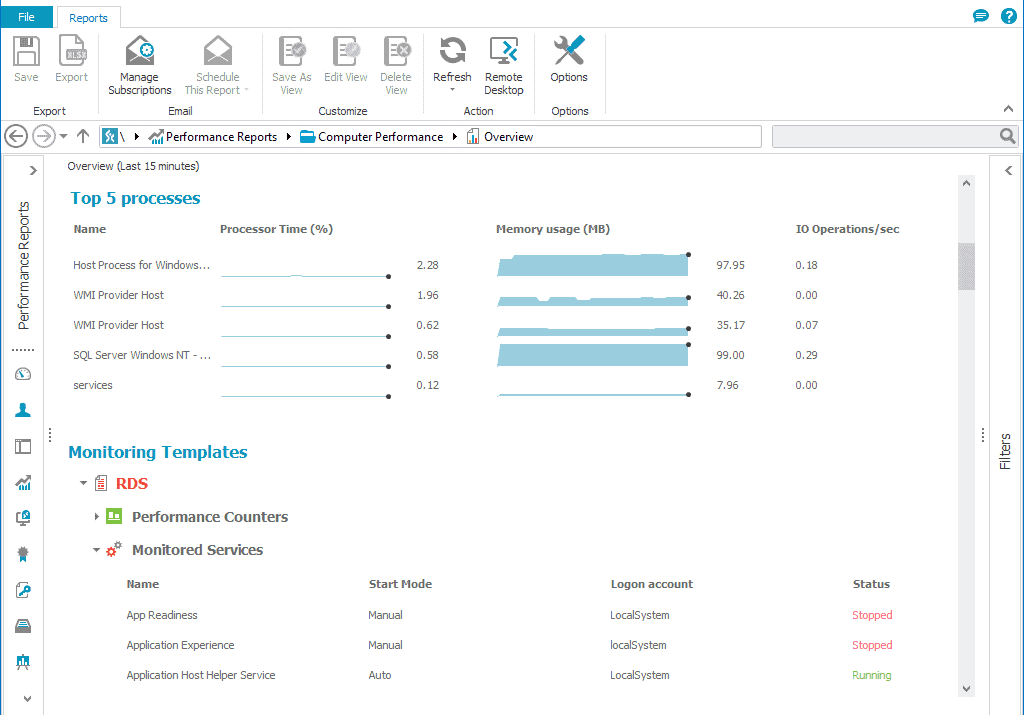Select the Application Experience service

[x=180, y=645]
